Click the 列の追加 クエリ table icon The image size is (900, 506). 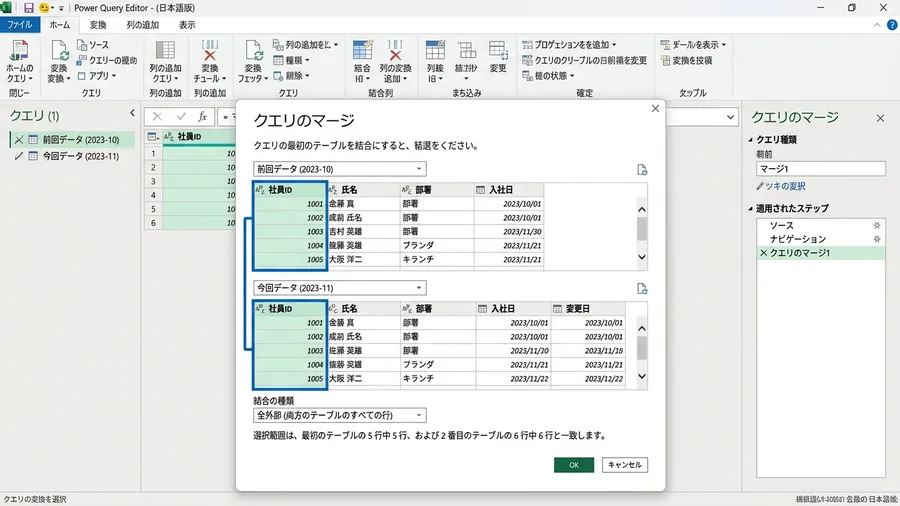(x=165, y=50)
